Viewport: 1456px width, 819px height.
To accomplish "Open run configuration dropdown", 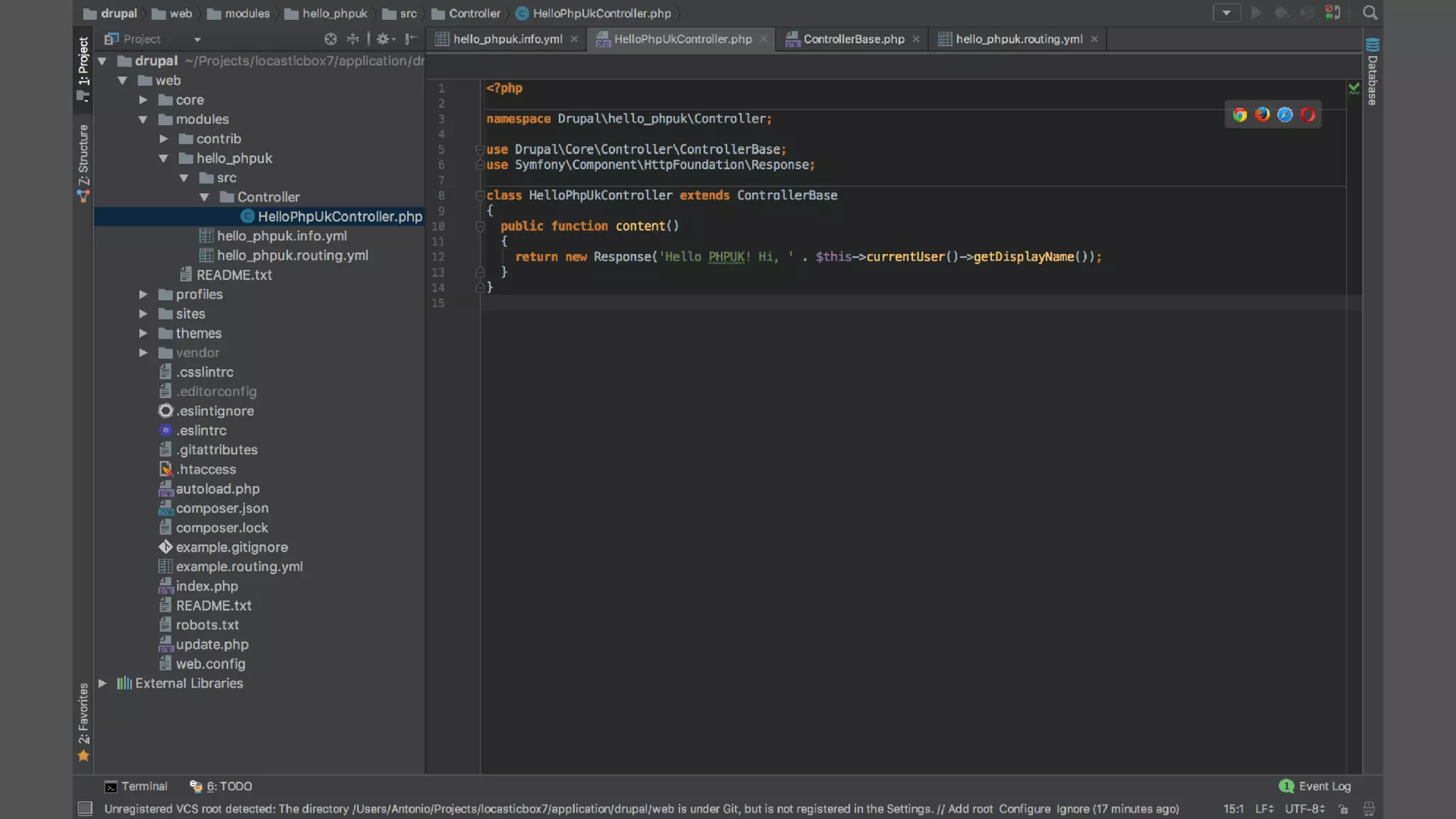I will [1226, 13].
